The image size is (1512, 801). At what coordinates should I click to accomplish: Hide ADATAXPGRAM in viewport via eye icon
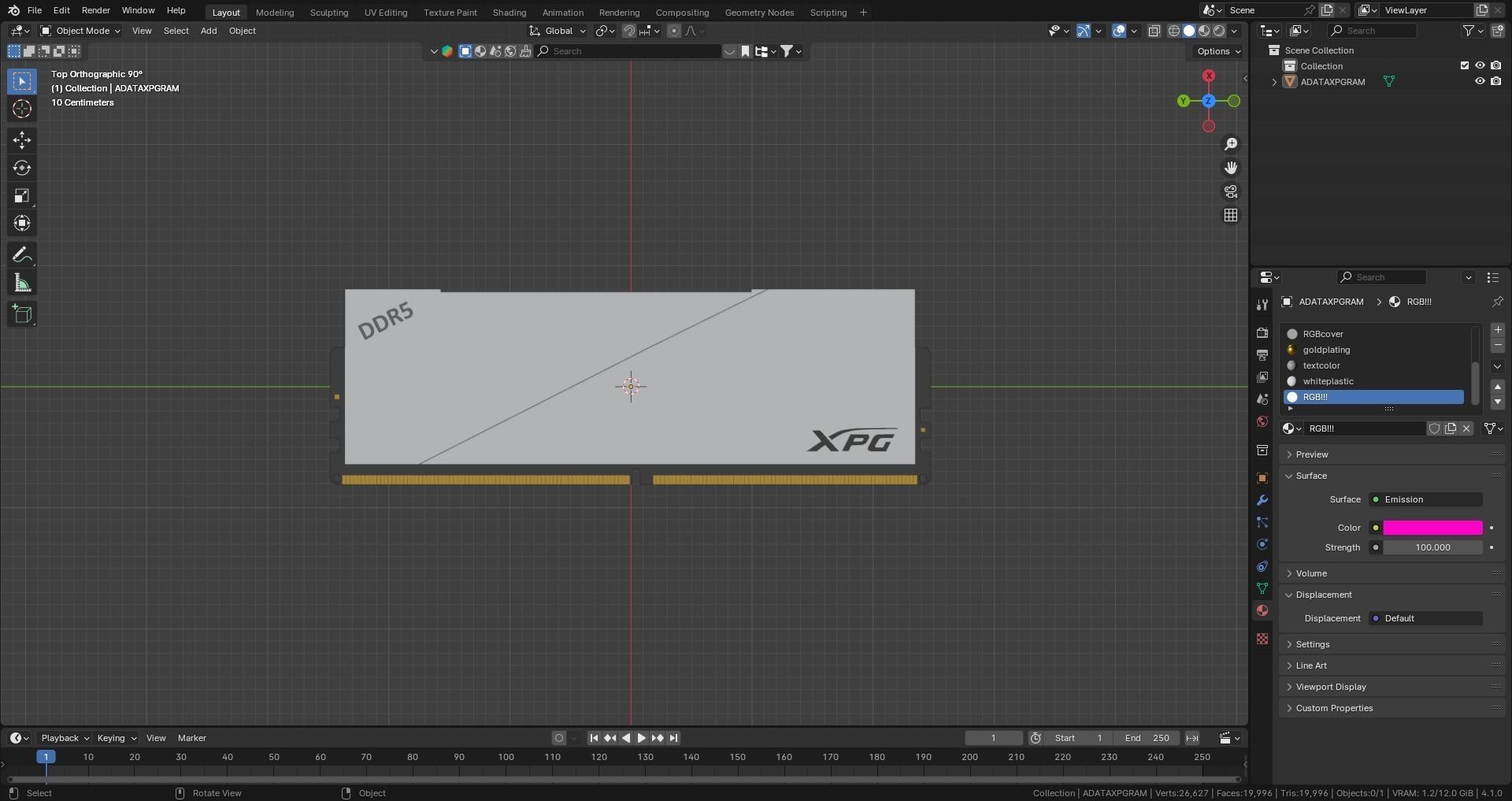point(1480,81)
